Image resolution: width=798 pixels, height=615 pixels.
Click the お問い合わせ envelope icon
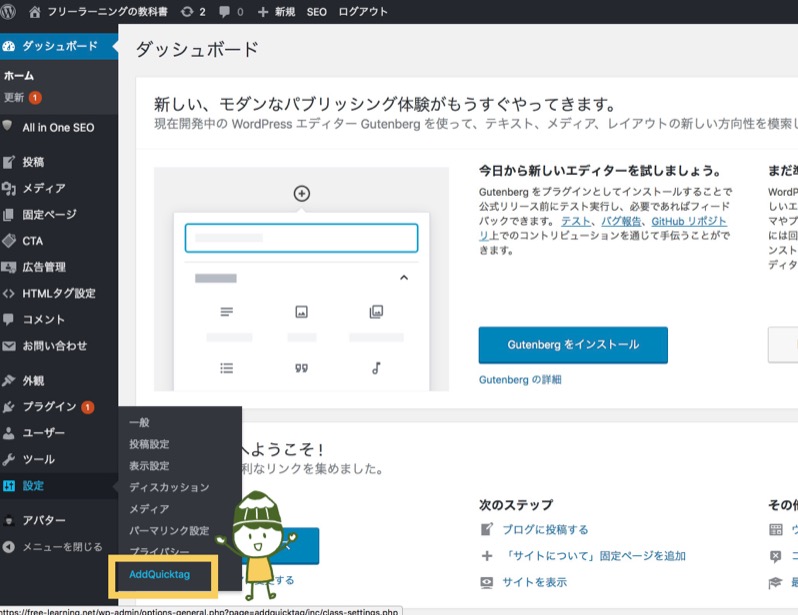[9, 346]
